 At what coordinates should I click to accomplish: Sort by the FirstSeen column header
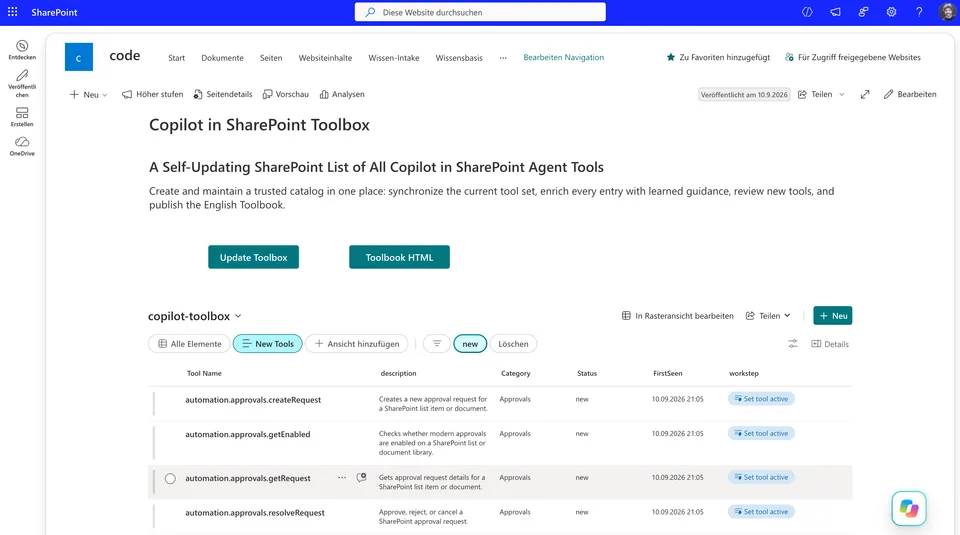tap(667, 373)
